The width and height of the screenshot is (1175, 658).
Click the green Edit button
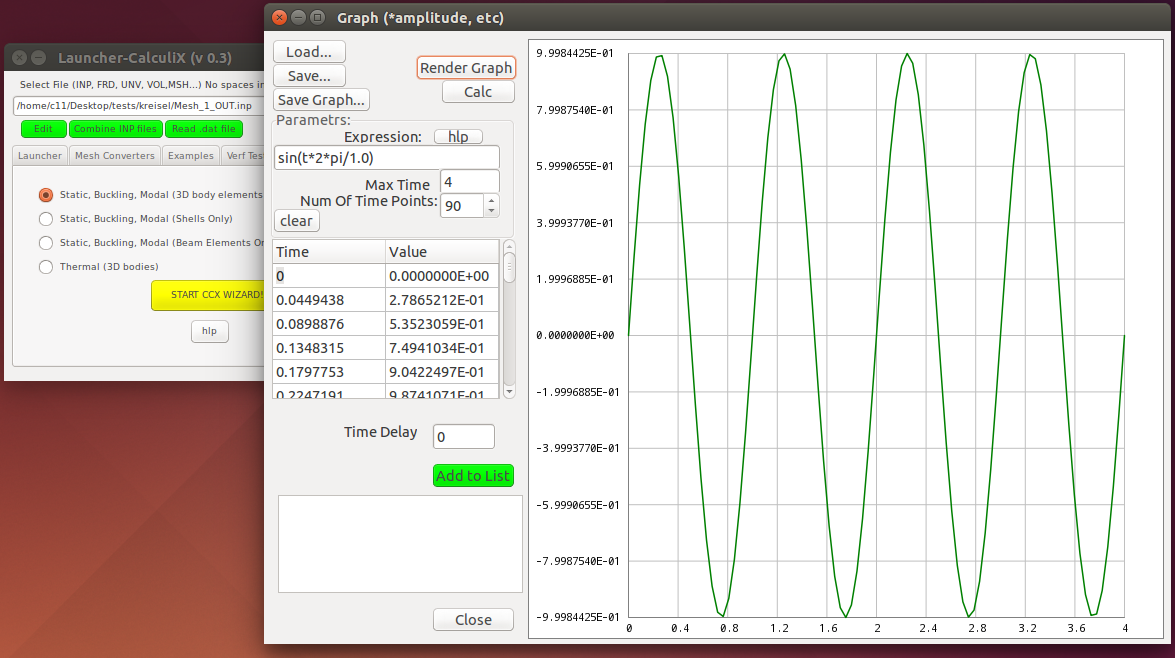tap(43, 128)
